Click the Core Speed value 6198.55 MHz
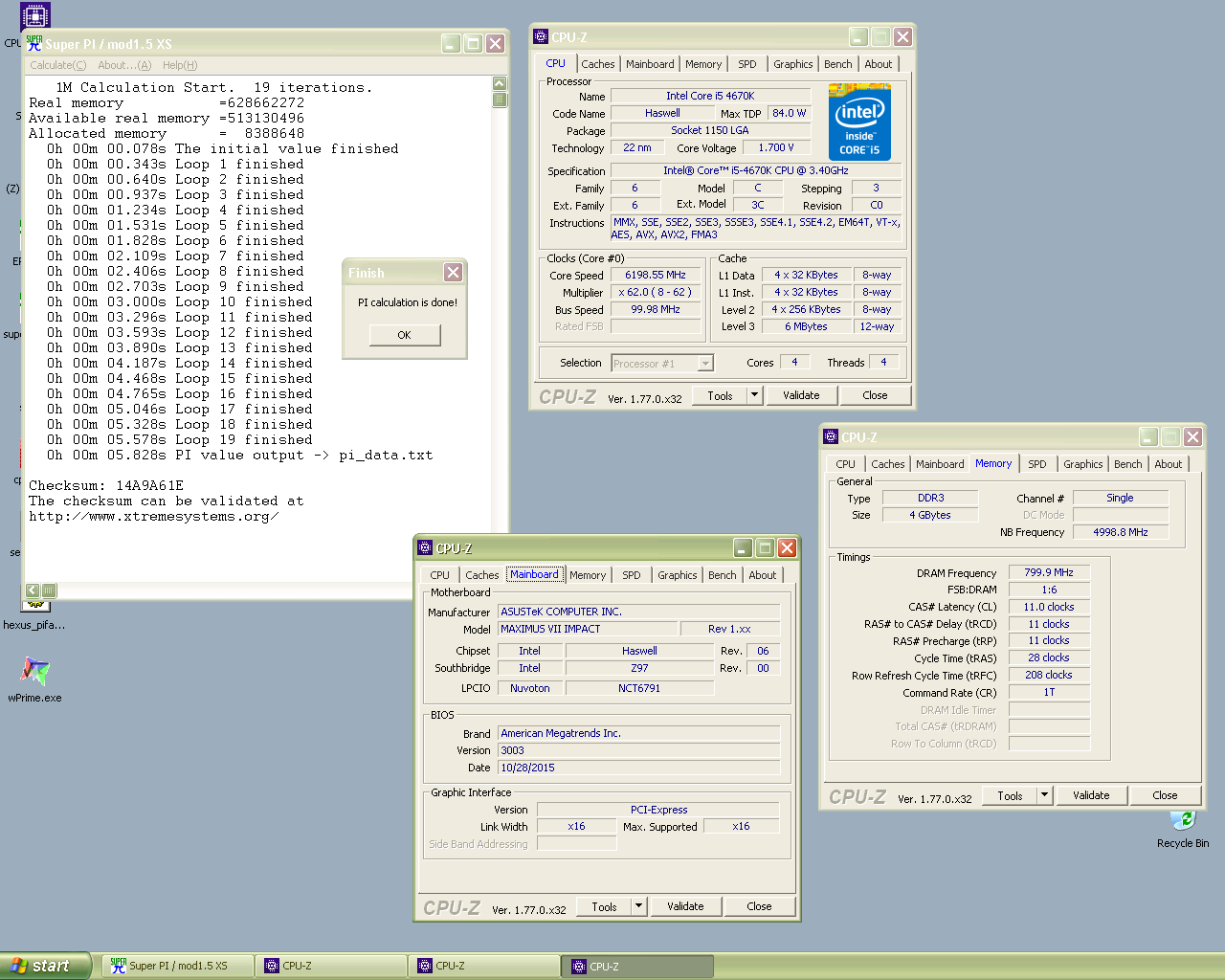1225x980 pixels. [656, 276]
